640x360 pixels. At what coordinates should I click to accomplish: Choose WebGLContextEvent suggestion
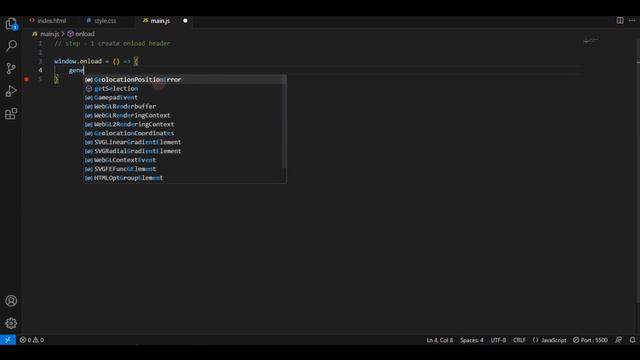[x=185, y=160]
